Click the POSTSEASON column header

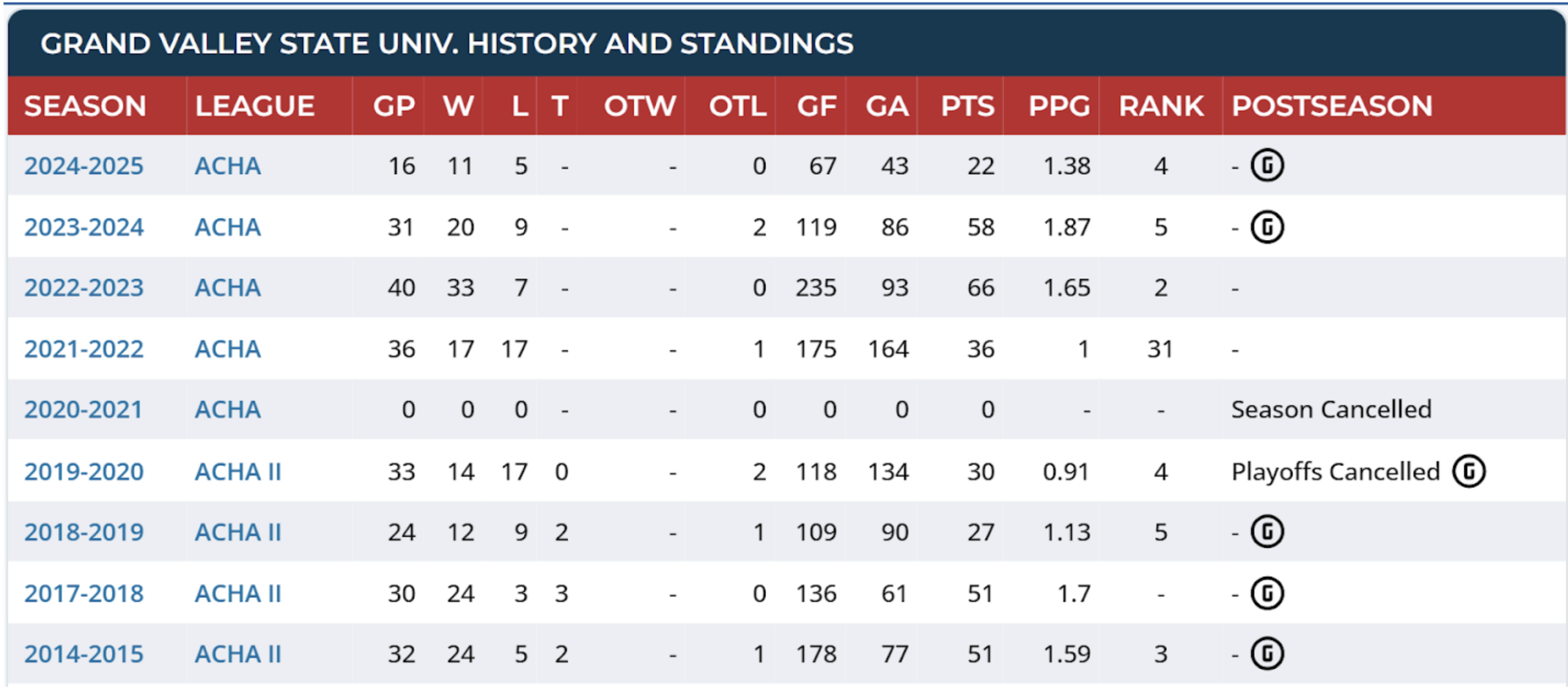1331,106
